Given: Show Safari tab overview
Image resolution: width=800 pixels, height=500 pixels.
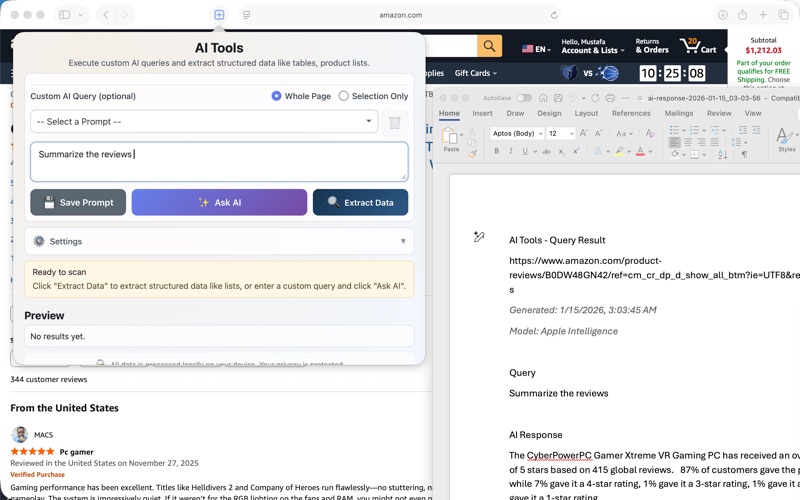Looking at the screenshot, I should 783,15.
